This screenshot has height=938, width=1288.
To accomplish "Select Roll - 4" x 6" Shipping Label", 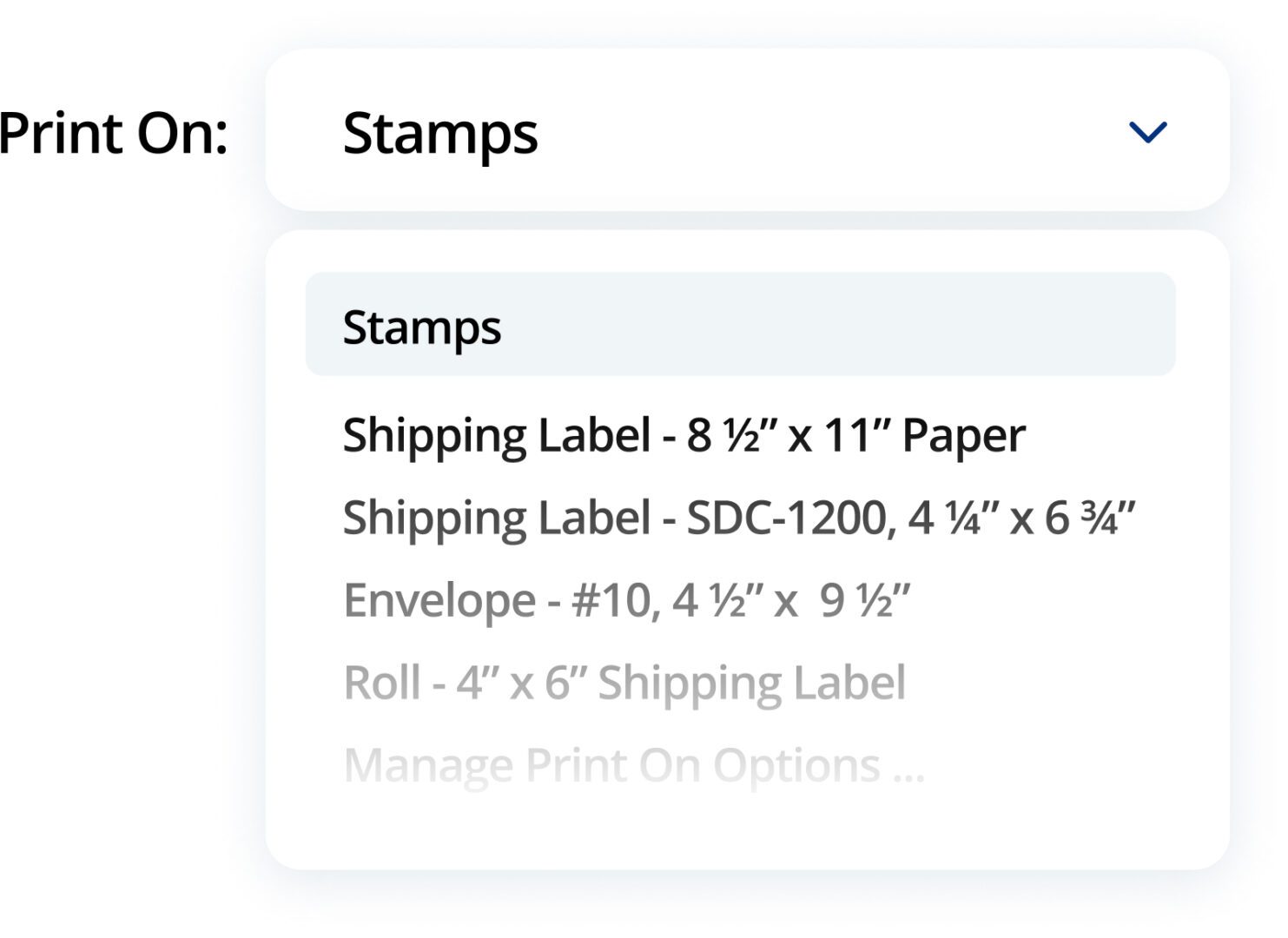I will [x=627, y=683].
